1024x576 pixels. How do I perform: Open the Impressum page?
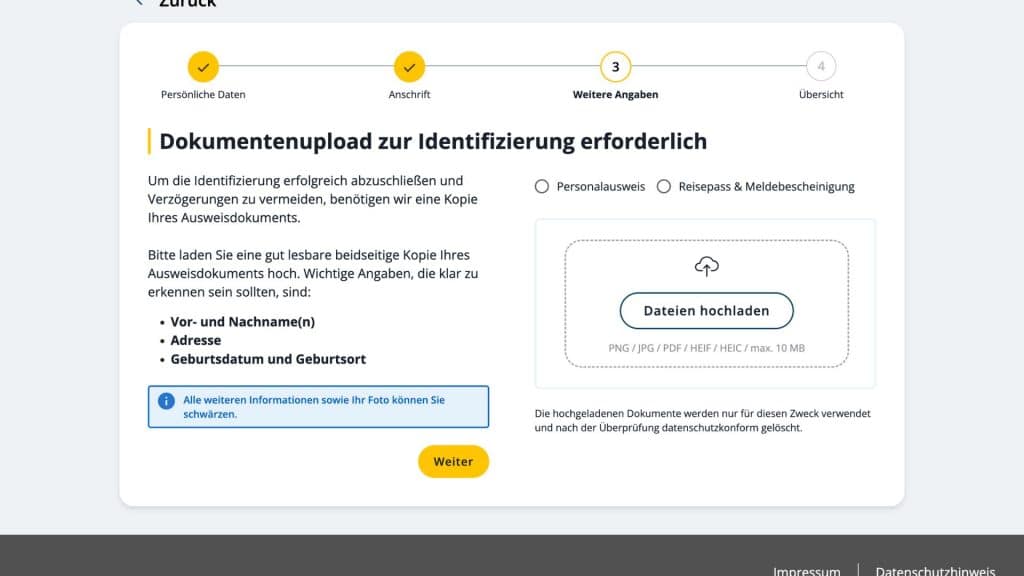click(807, 570)
